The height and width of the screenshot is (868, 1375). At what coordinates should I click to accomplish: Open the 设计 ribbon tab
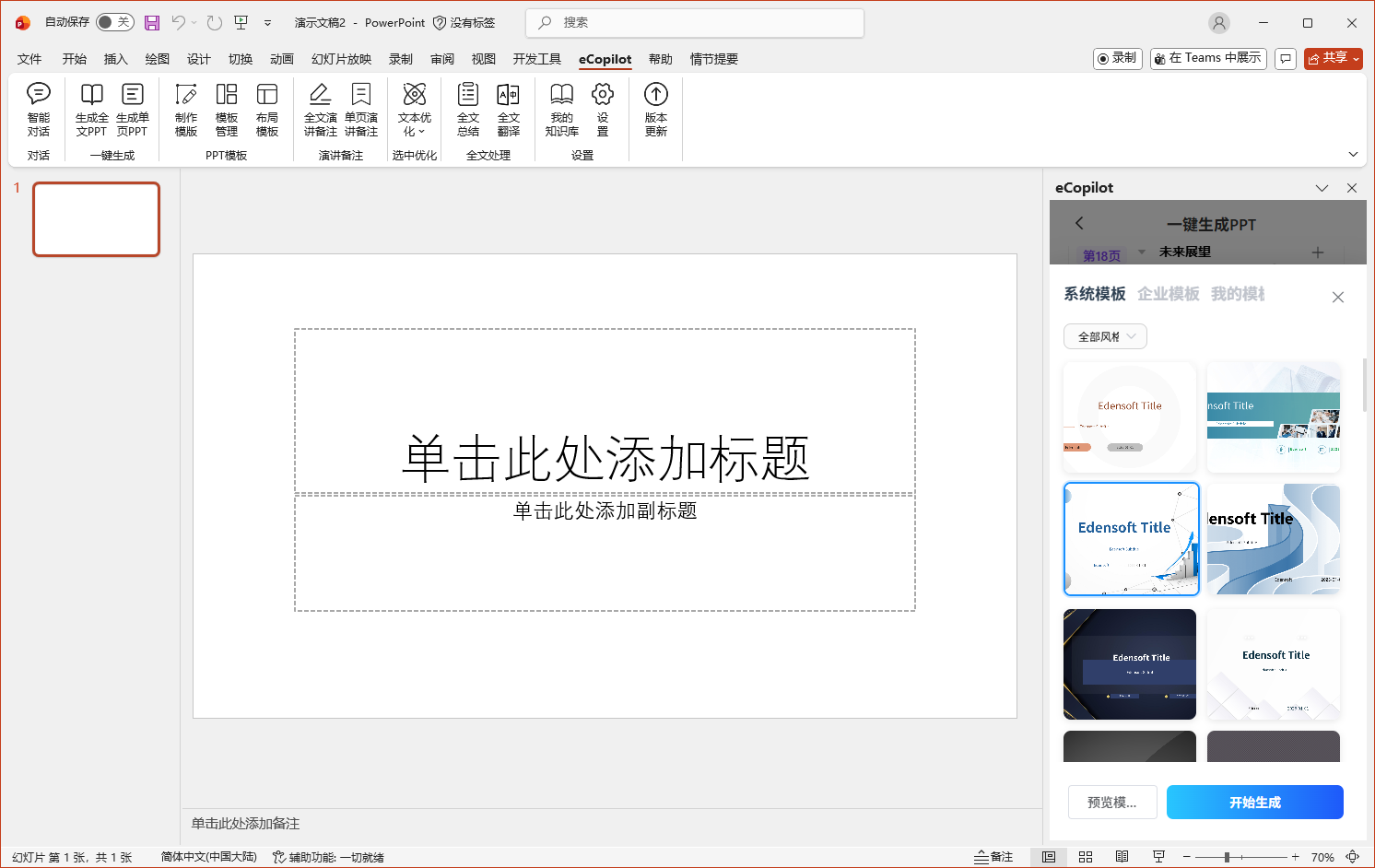coord(198,58)
